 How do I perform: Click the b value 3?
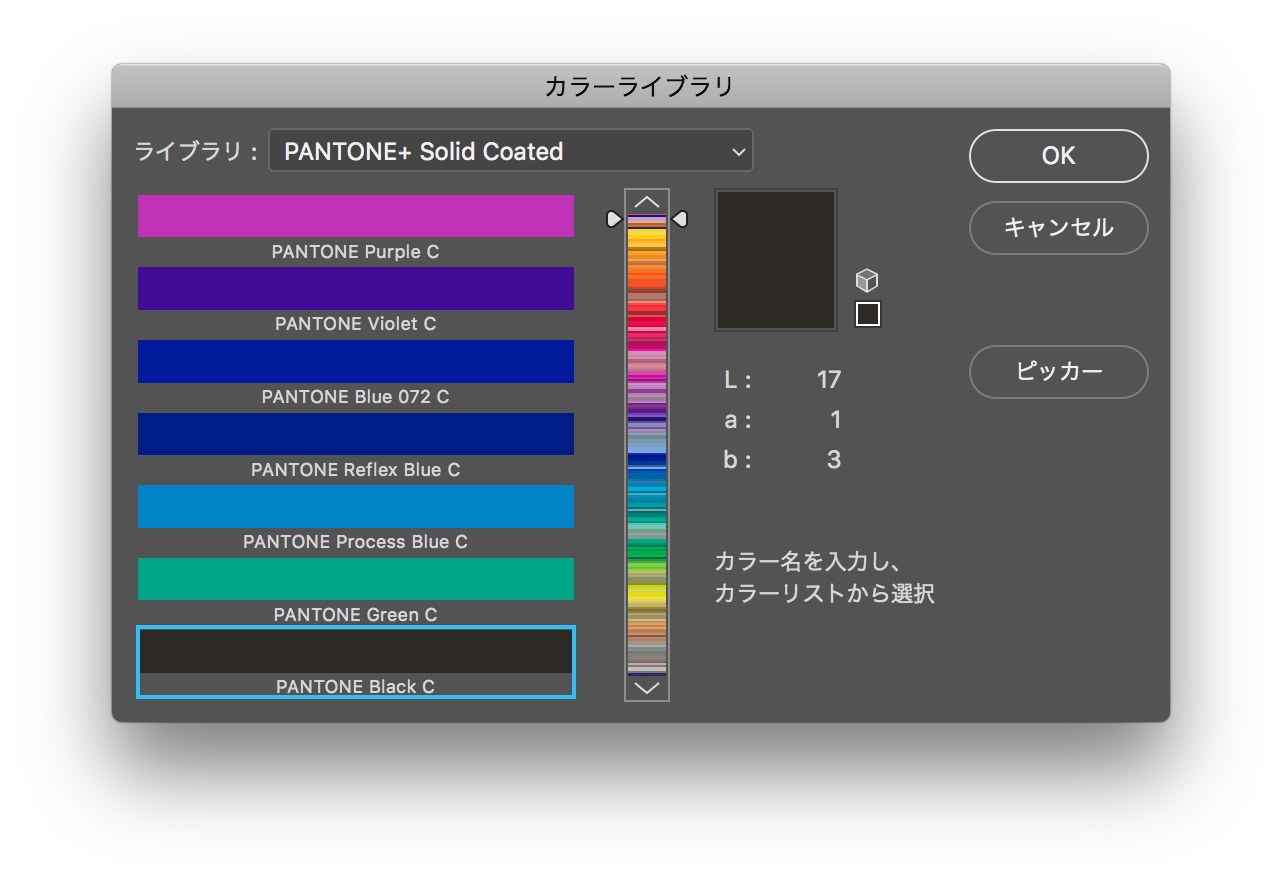click(834, 460)
